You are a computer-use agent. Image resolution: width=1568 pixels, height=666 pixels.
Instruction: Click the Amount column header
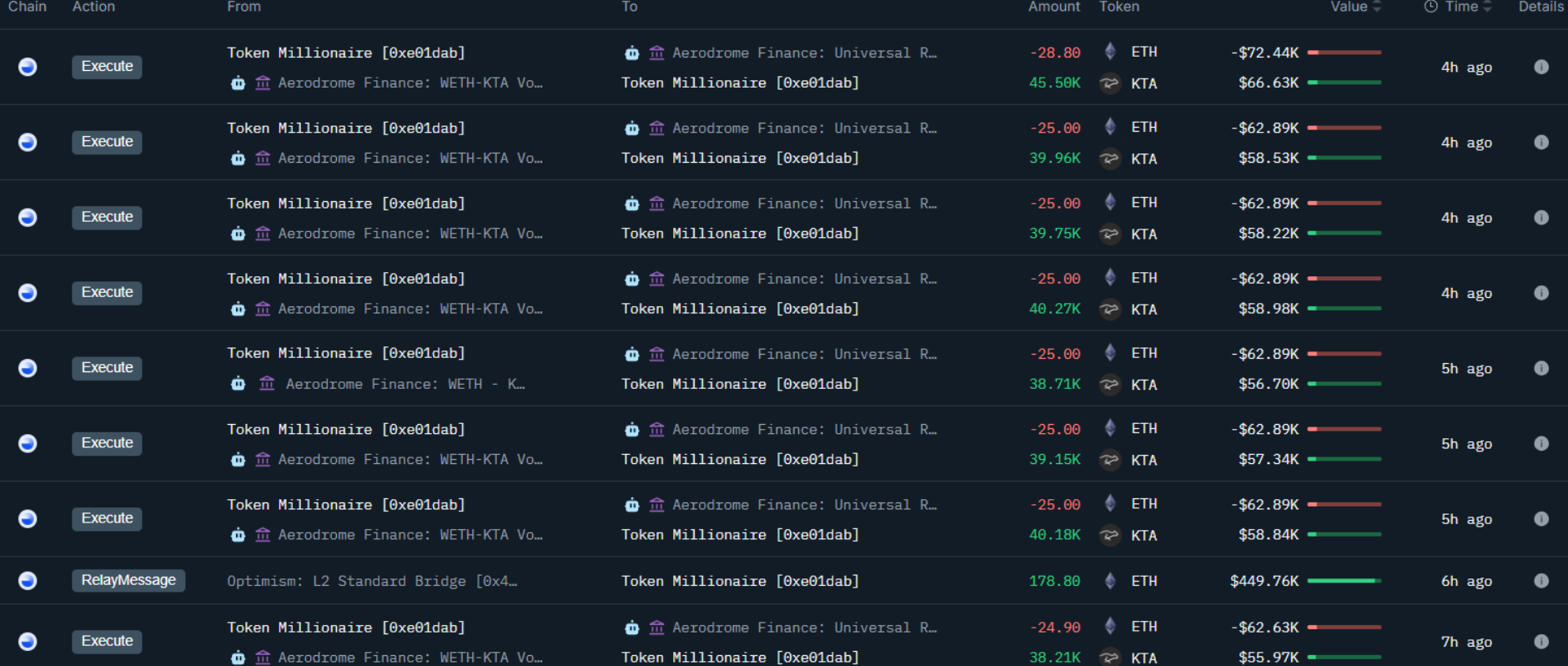(x=1054, y=7)
